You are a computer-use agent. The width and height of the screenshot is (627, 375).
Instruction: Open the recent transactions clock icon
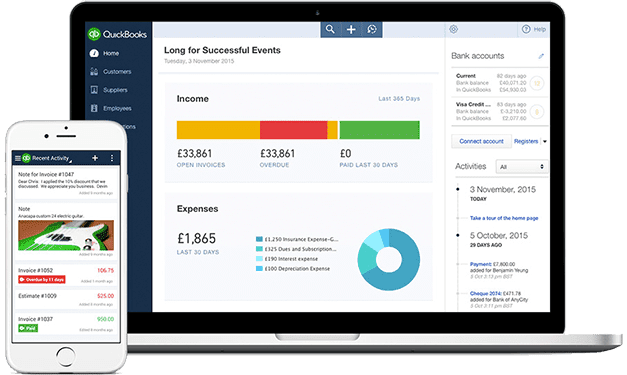[372, 29]
